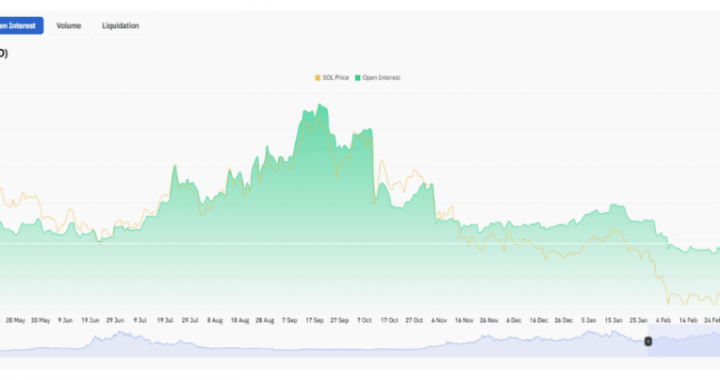Click the 4 Feb date label

click(x=663, y=320)
